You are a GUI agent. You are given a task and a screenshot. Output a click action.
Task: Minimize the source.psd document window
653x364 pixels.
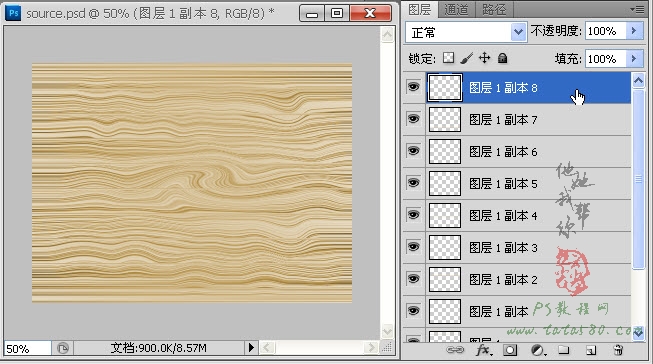pyautogui.click(x=312, y=13)
